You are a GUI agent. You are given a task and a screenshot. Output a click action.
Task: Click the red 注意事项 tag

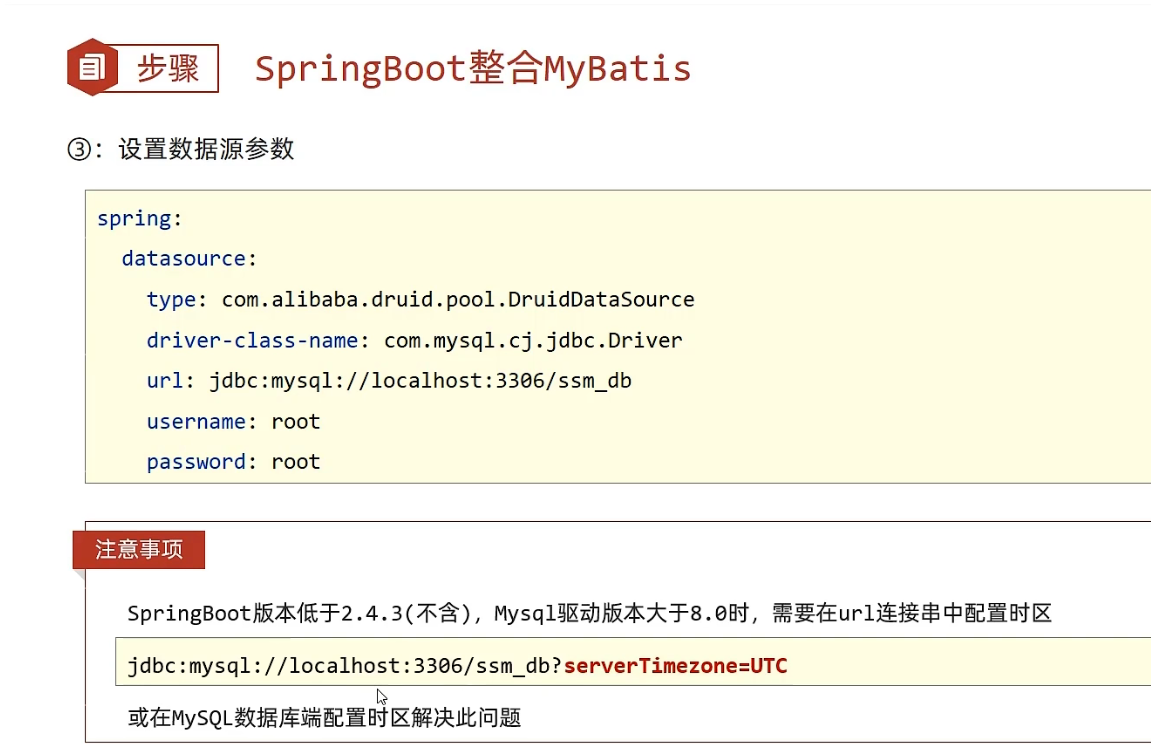pos(139,550)
